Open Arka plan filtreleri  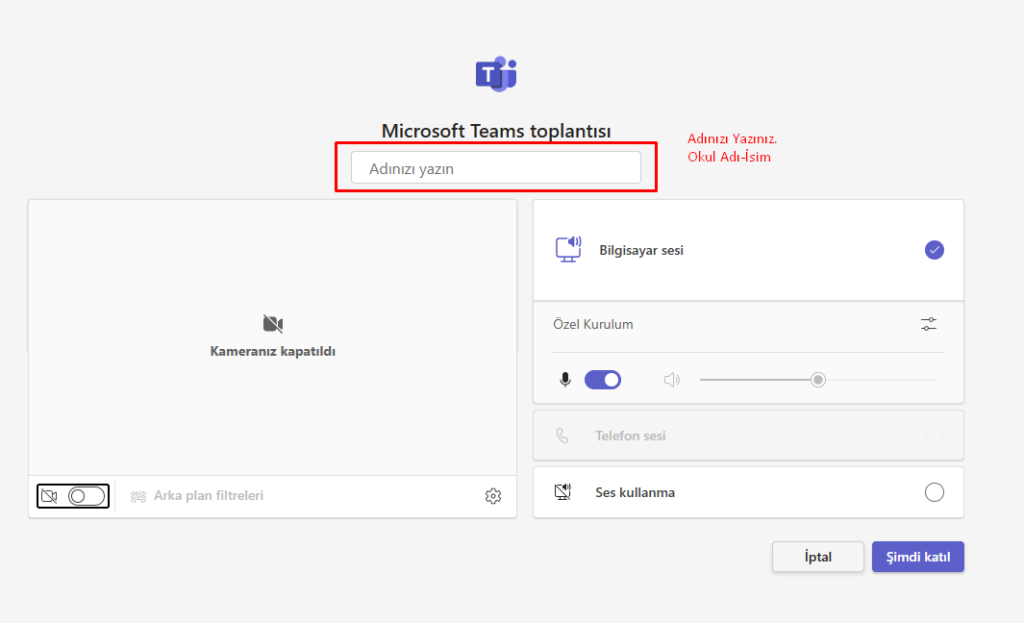click(208, 496)
